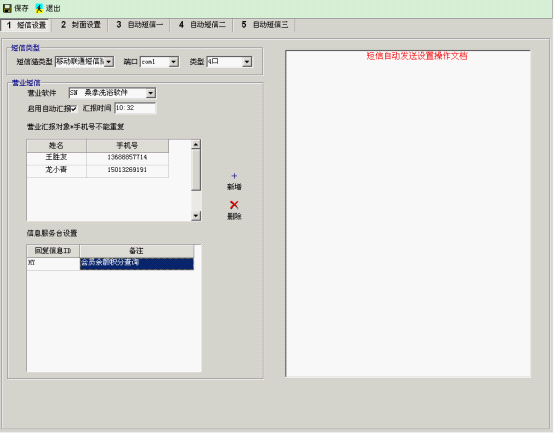Image resolution: width=554 pixels, height=433 pixels.
Task: Select the 王胜友 row in contact table
Action: click(98, 157)
